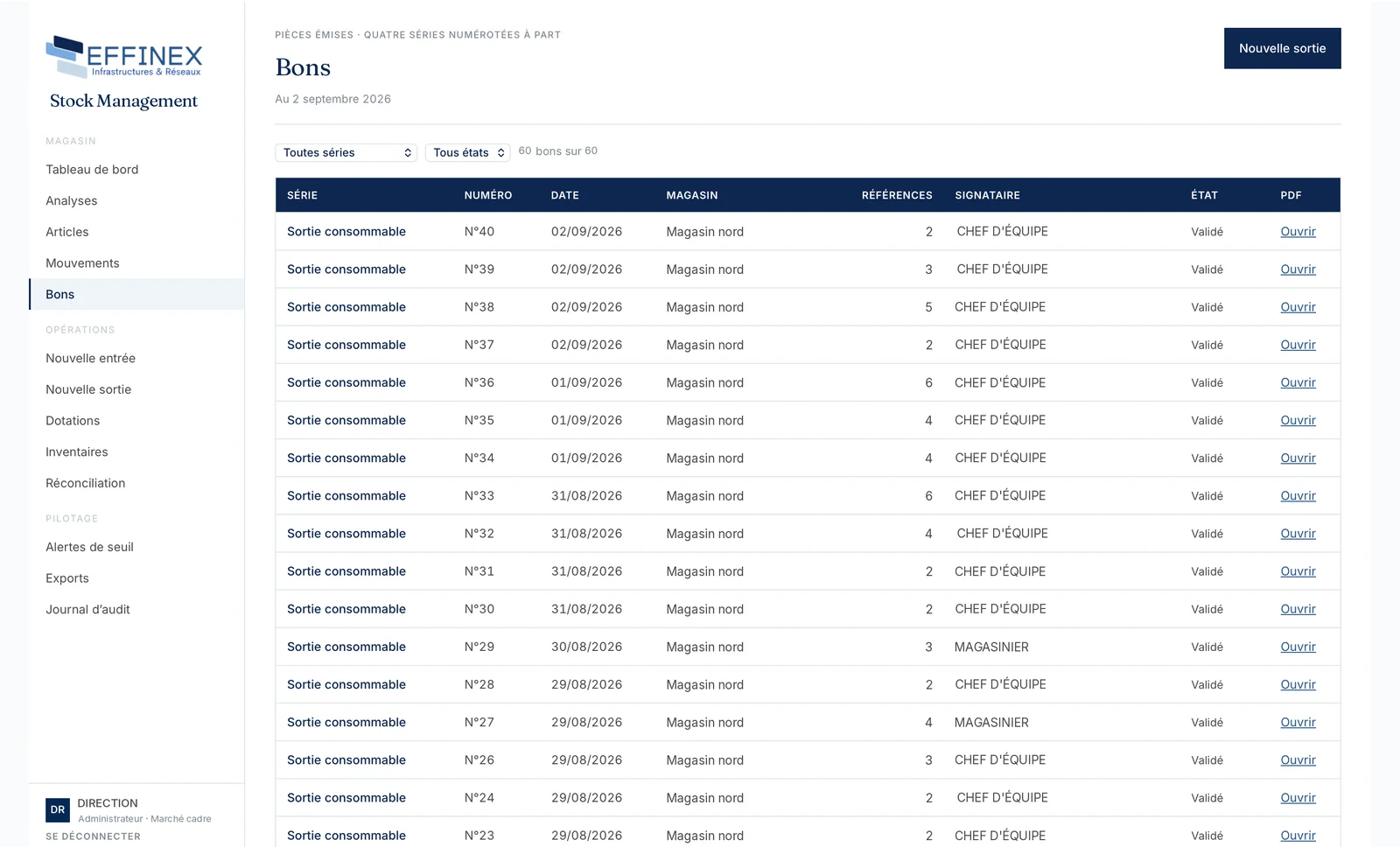The width and height of the screenshot is (1400, 847).
Task: Open the Mouvements section
Action: [x=82, y=263]
